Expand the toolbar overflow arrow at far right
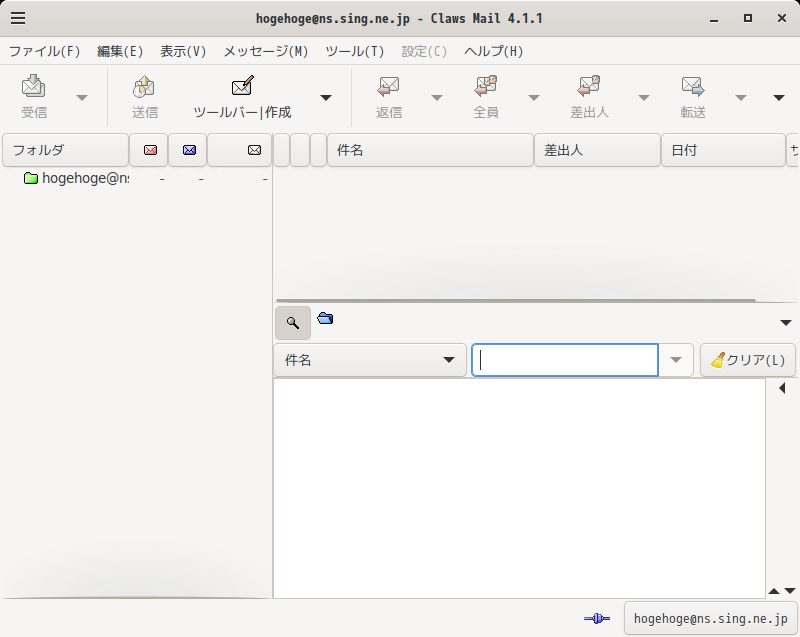Screen dimensions: 800x637 (x=779, y=97)
